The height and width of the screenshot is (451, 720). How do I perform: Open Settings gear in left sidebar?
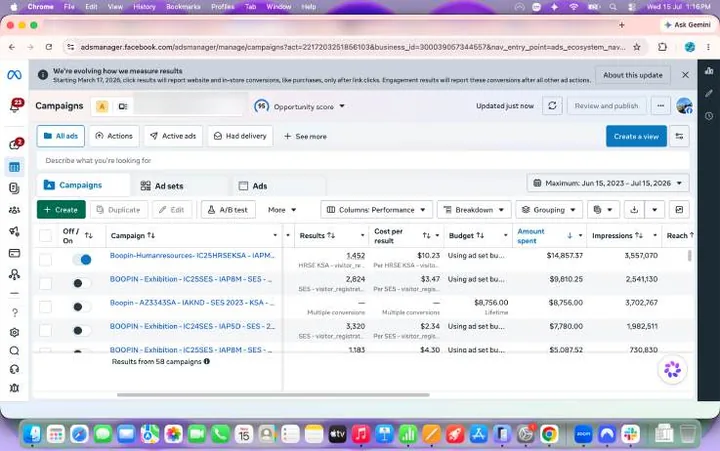[14, 332]
